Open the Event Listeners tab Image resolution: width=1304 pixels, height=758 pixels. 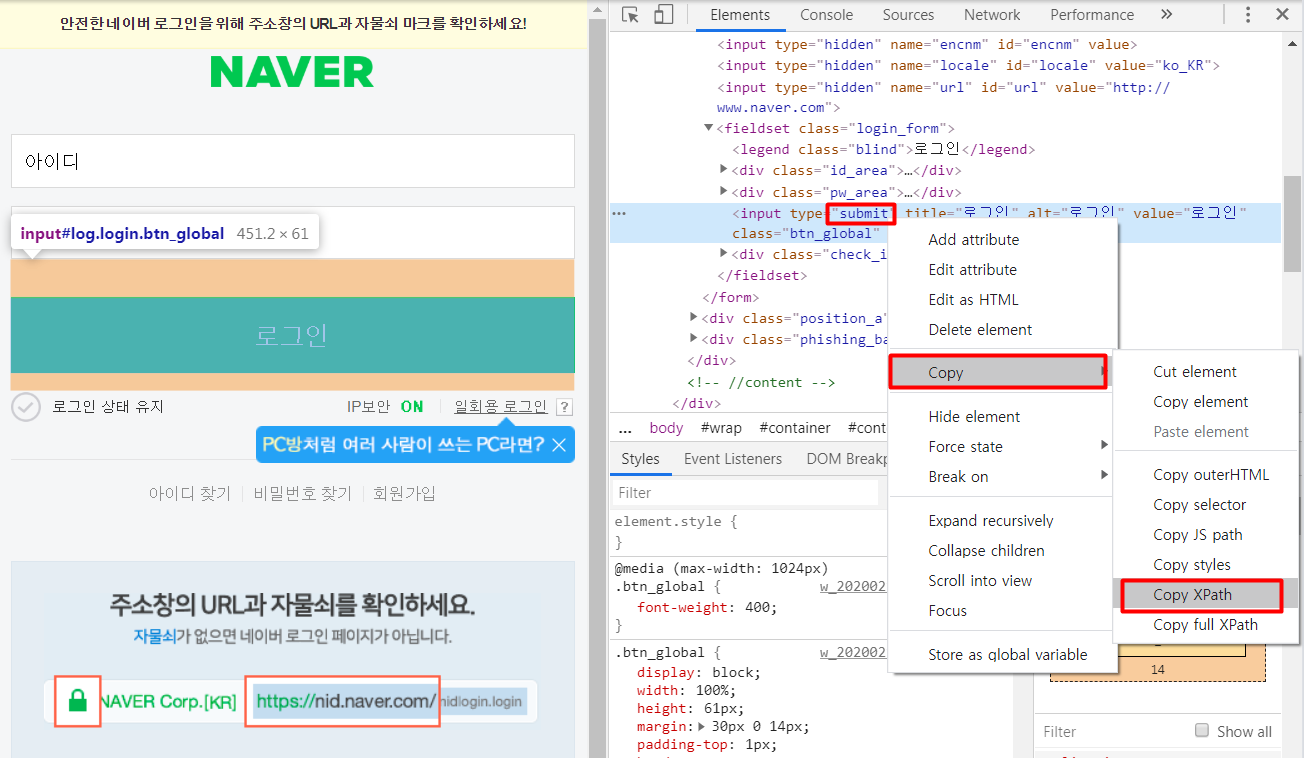point(733,459)
